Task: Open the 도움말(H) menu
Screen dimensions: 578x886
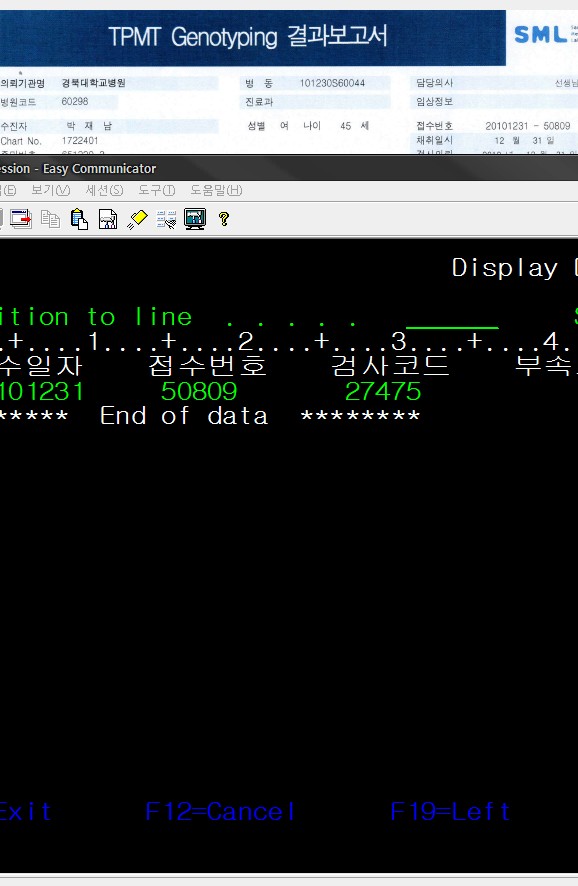Action: click(x=216, y=190)
